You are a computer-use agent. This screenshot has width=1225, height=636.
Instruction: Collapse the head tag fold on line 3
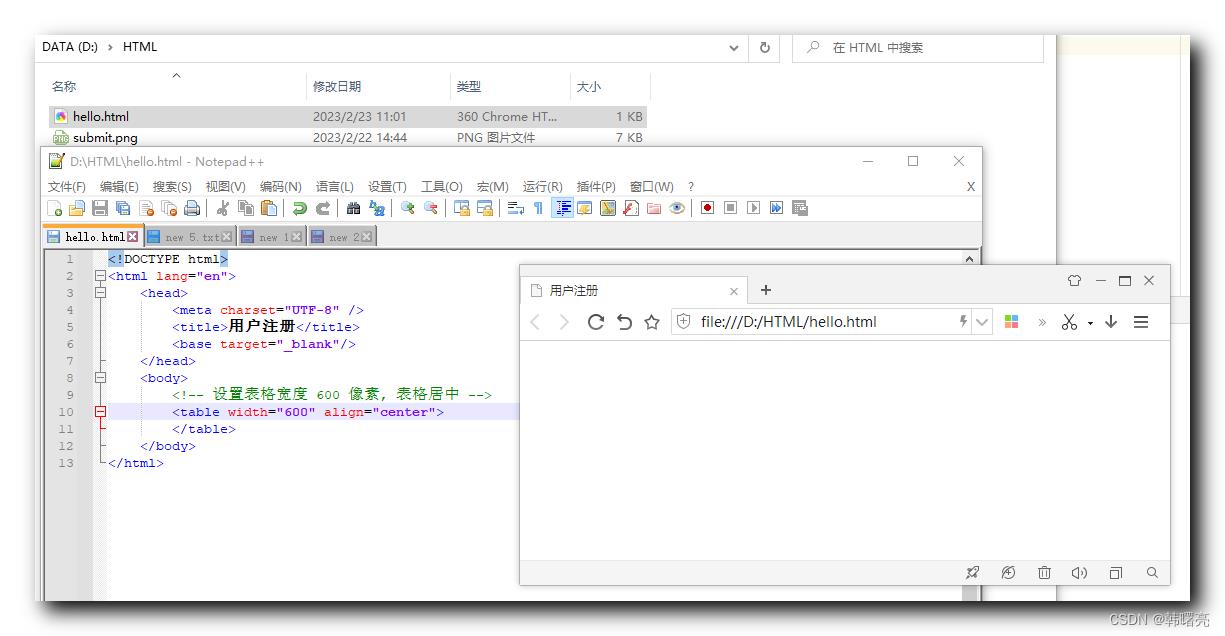point(100,293)
